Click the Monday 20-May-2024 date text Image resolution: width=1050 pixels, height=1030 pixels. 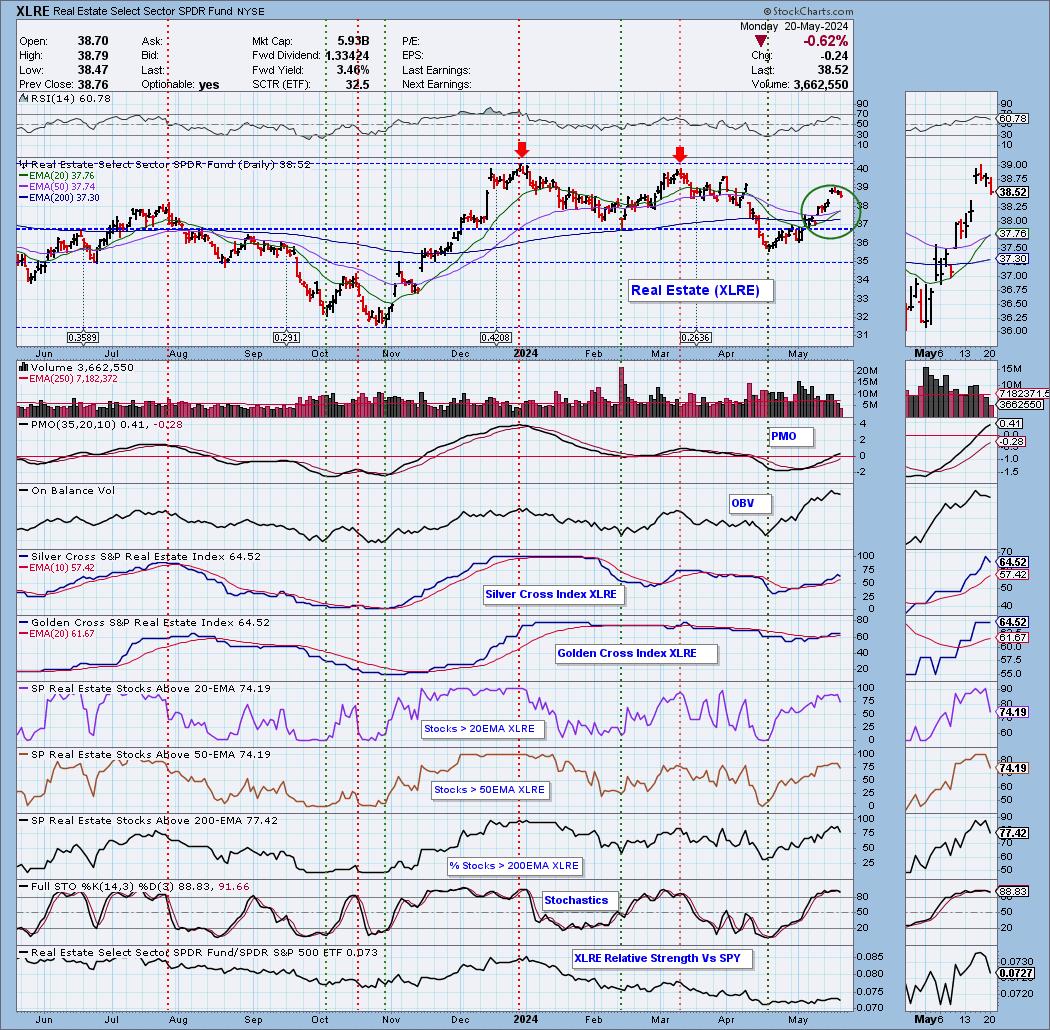(x=794, y=26)
